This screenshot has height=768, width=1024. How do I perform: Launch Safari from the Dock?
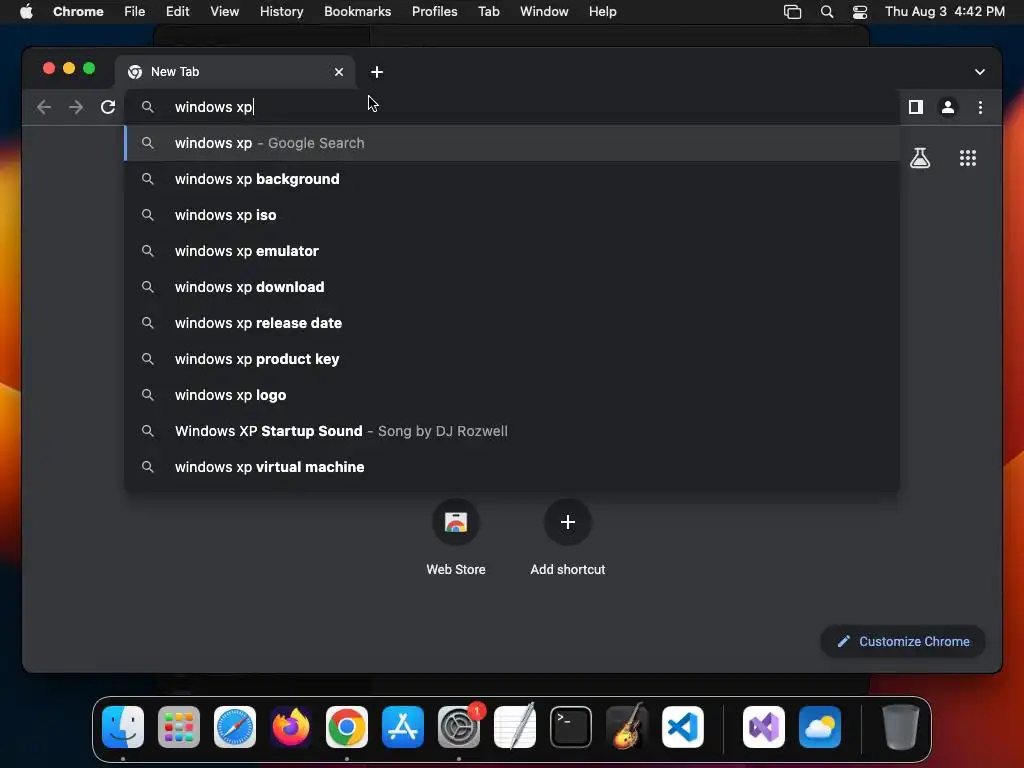235,727
